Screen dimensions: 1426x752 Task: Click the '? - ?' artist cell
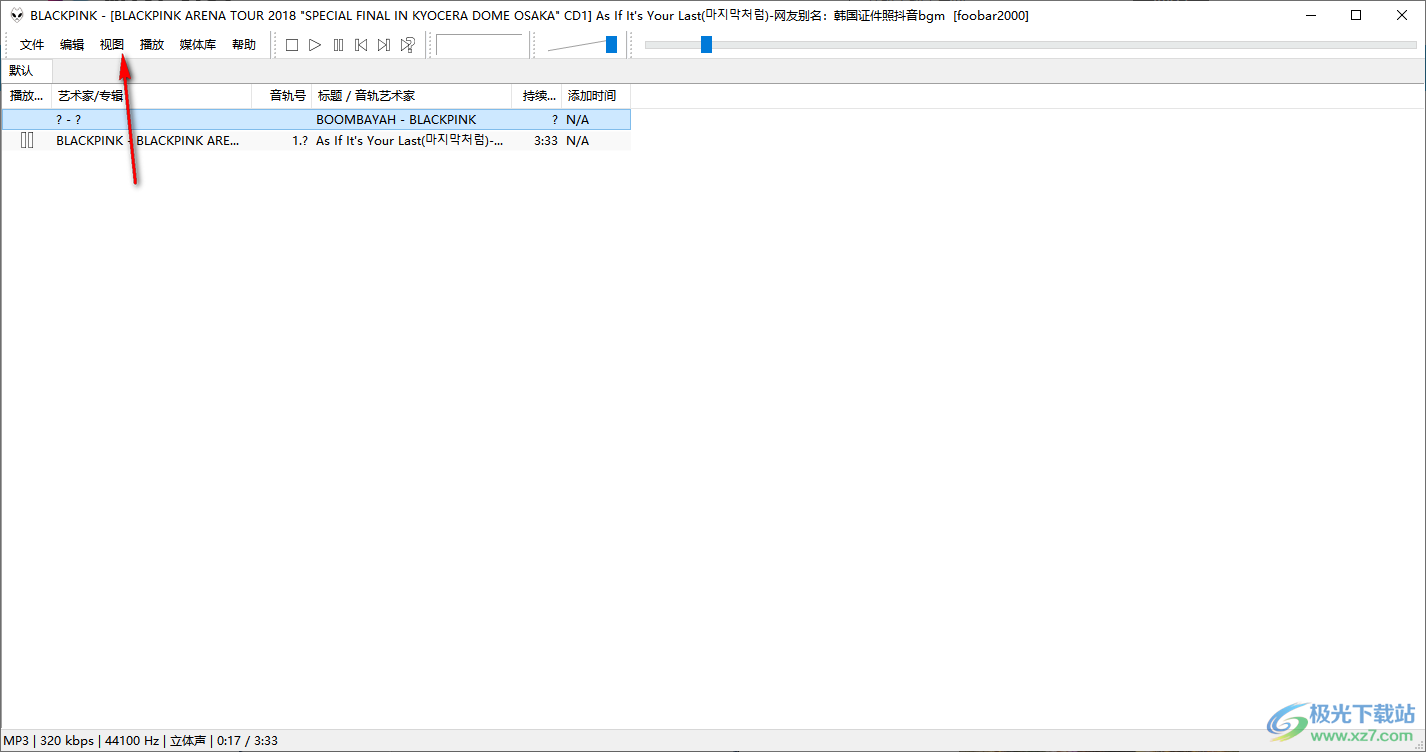pos(69,119)
